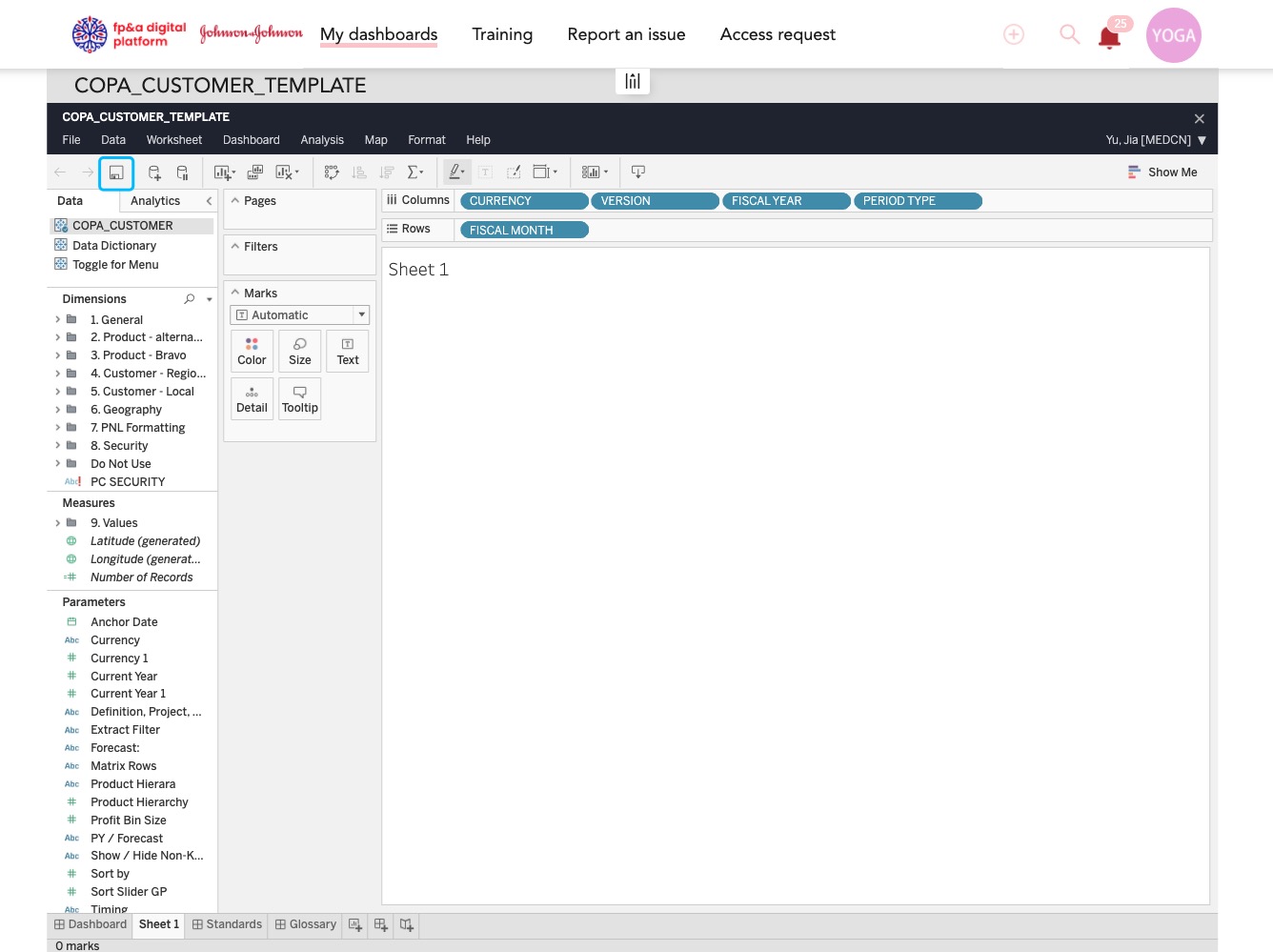Collapse the Data side pane
Viewport: 1273px width, 952px height.
pos(209,201)
